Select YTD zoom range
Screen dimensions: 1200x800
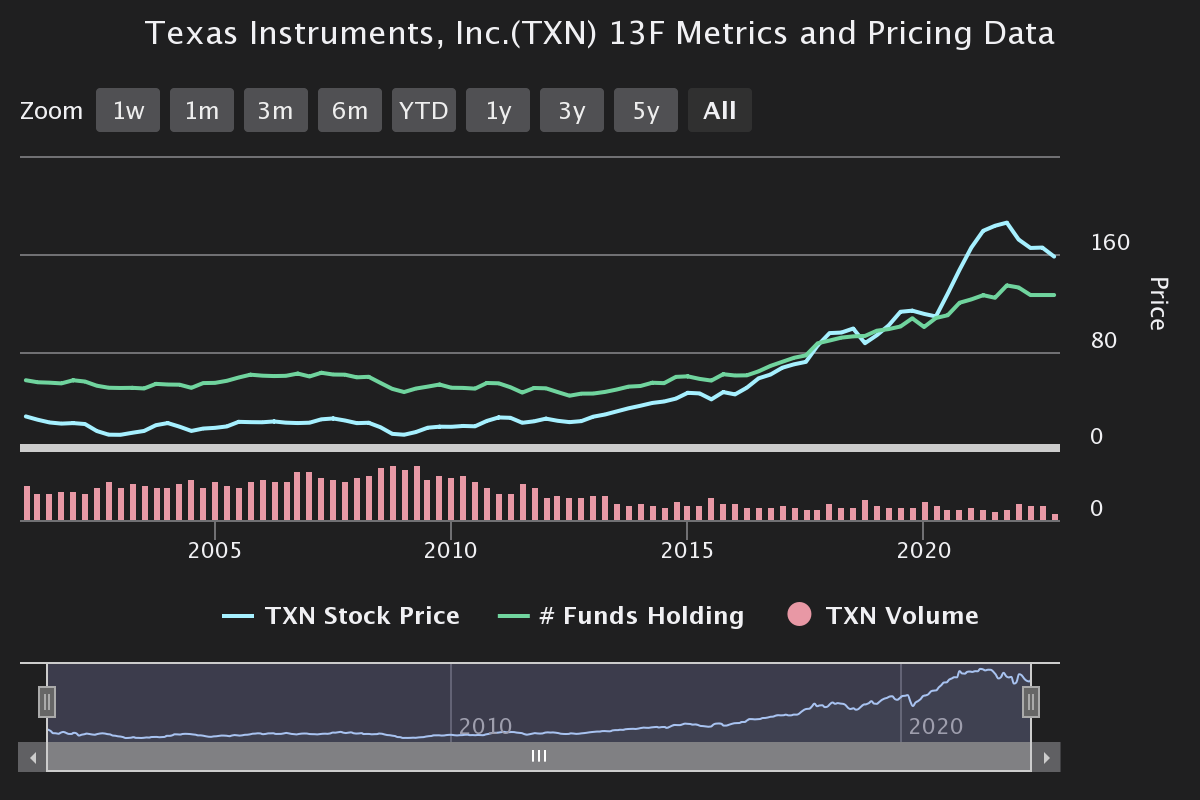coord(424,110)
